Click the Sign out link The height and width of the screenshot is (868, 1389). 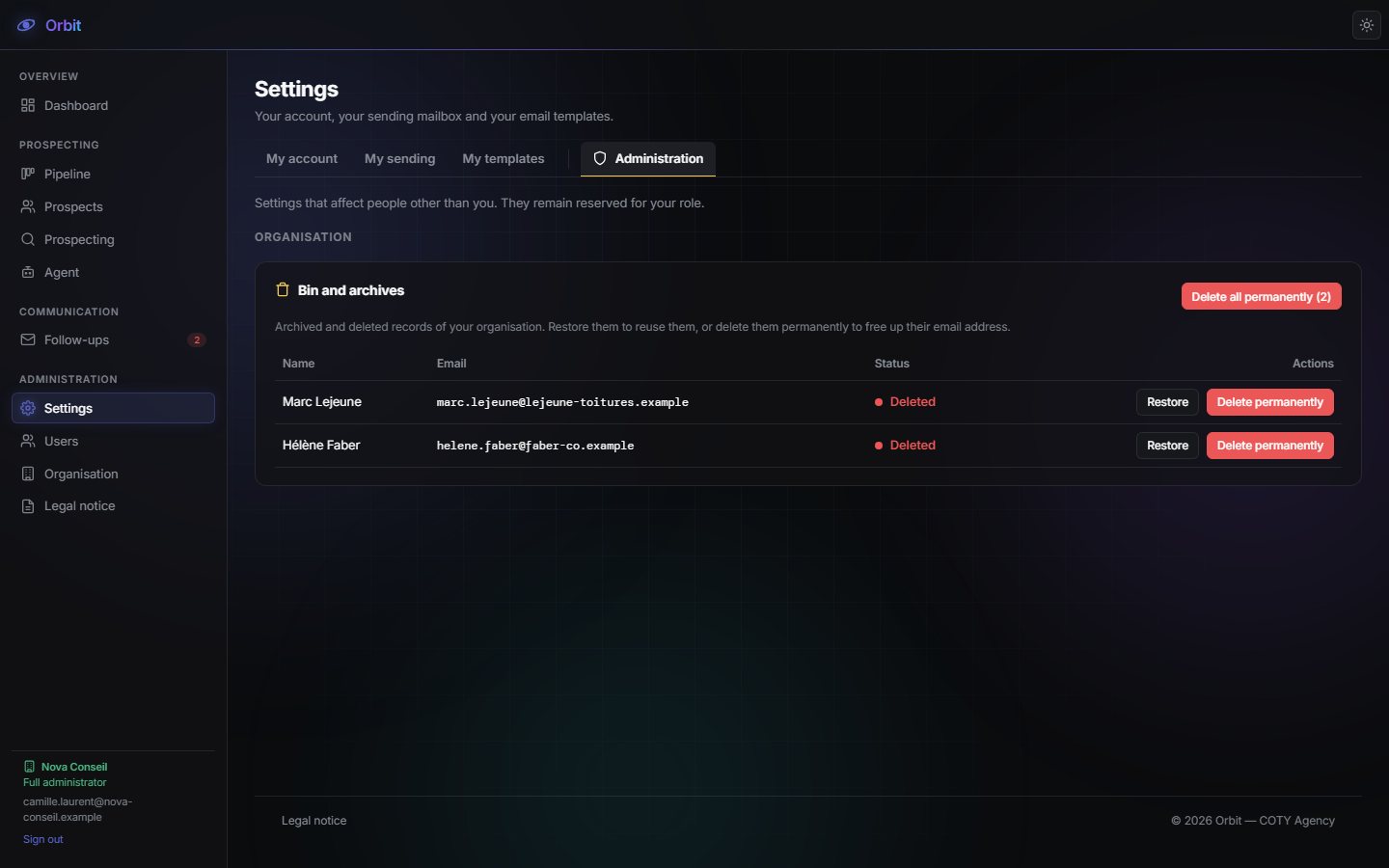coord(43,839)
